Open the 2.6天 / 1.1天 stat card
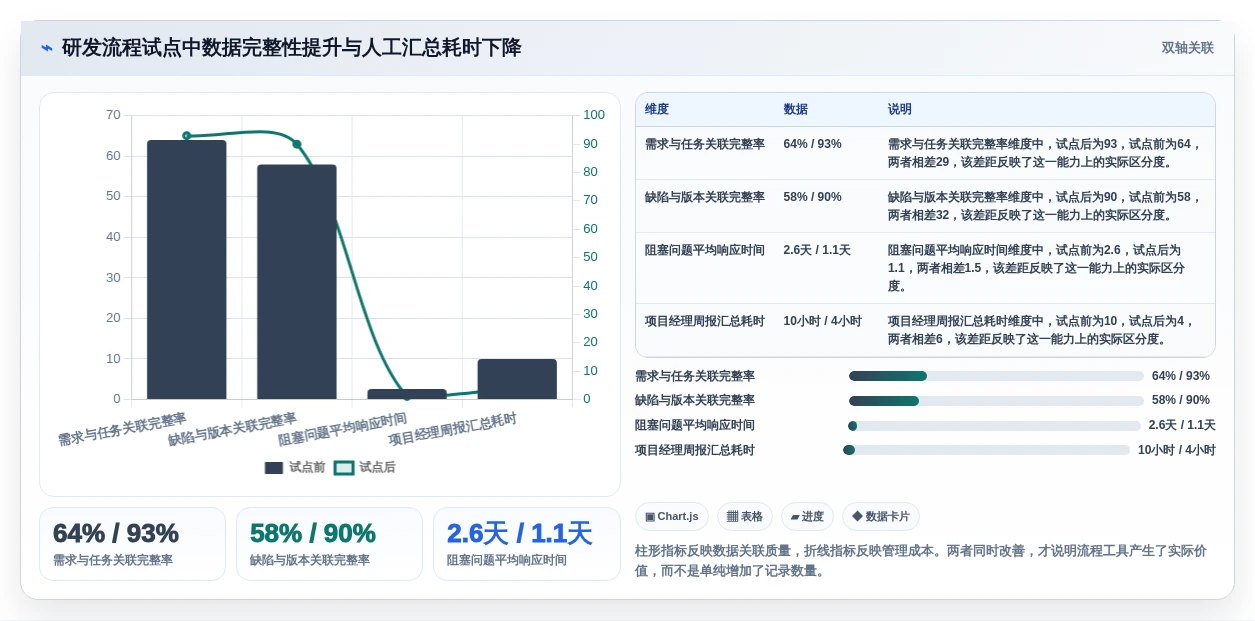Image resolution: width=1255 pixels, height=621 pixels. [526, 544]
